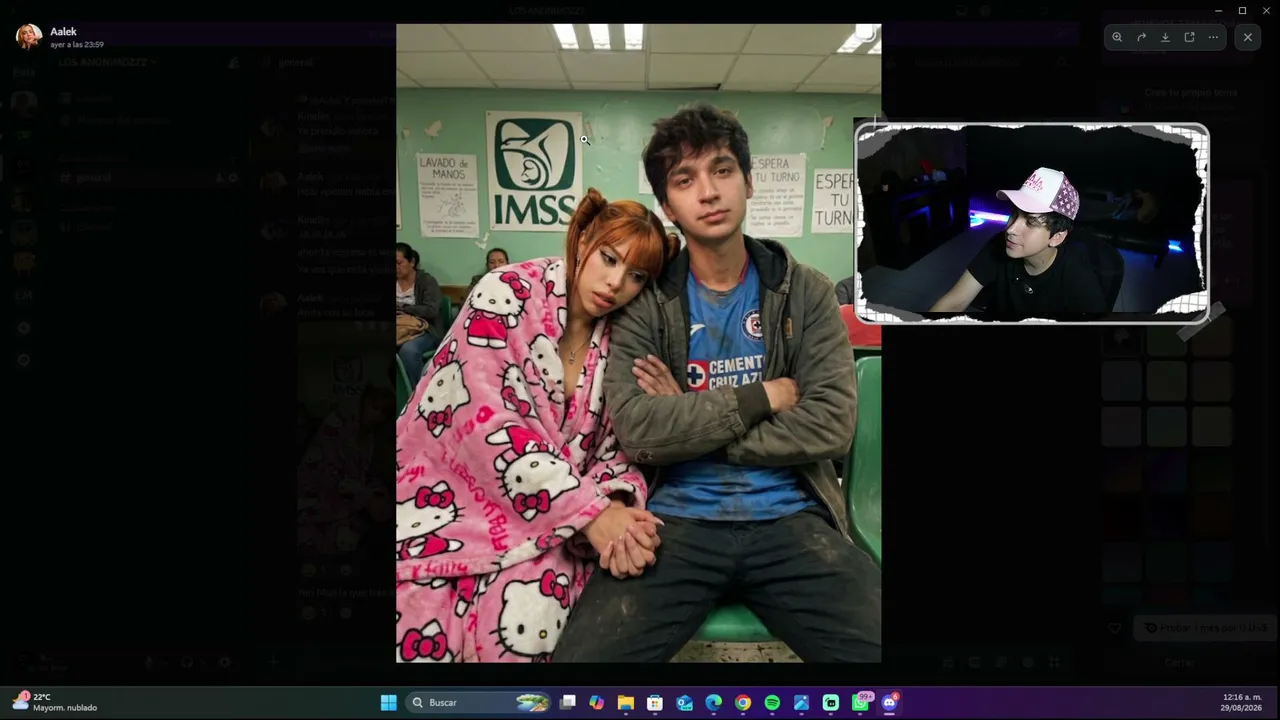This screenshot has width=1280, height=720.
Task: Open Microsoft Edge from the taskbar
Action: [714, 703]
